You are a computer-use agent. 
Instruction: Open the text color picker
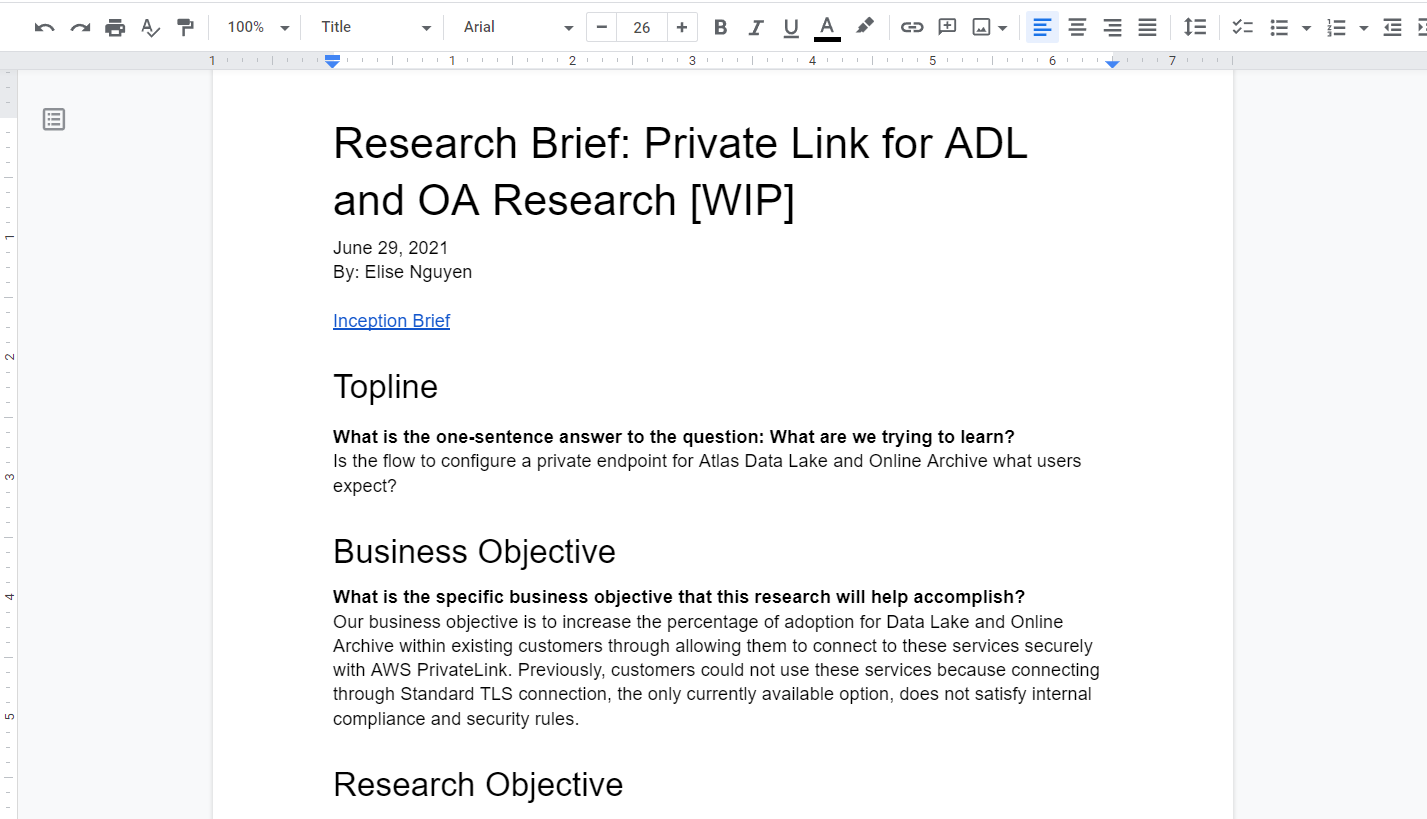point(827,27)
